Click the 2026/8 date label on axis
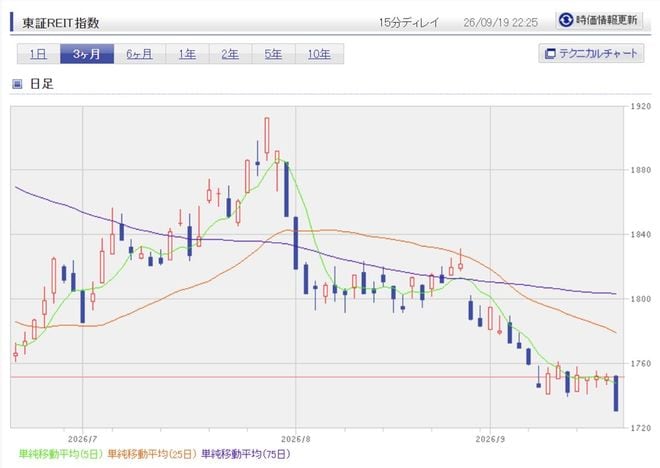The image size is (660, 468). coord(295,439)
